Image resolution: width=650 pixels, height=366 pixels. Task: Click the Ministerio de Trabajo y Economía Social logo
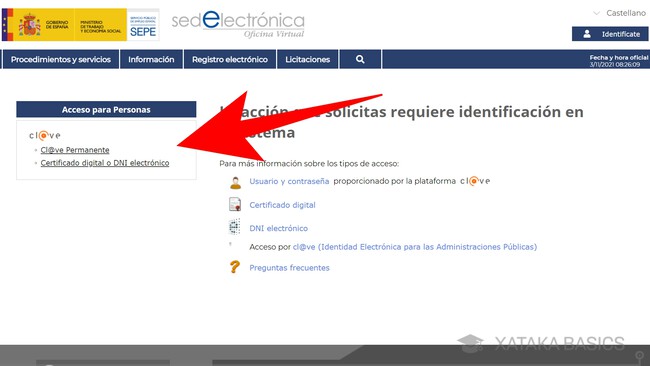tap(101, 25)
